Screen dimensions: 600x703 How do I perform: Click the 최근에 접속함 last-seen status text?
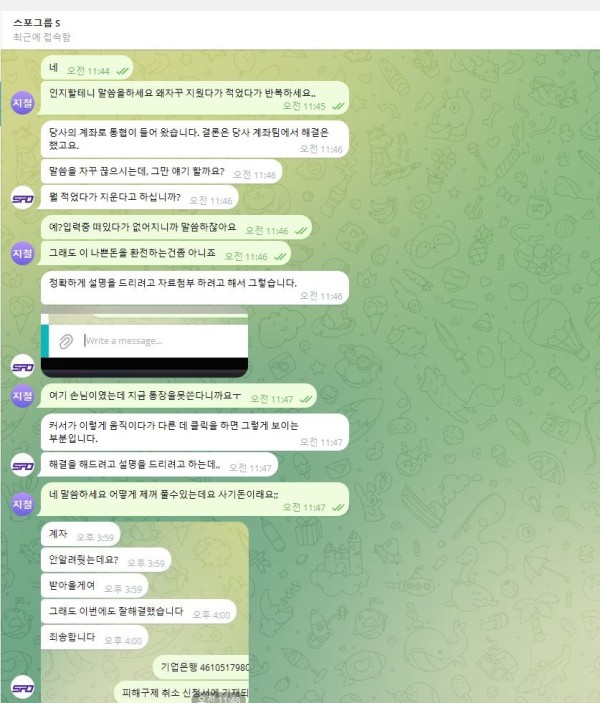42,37
